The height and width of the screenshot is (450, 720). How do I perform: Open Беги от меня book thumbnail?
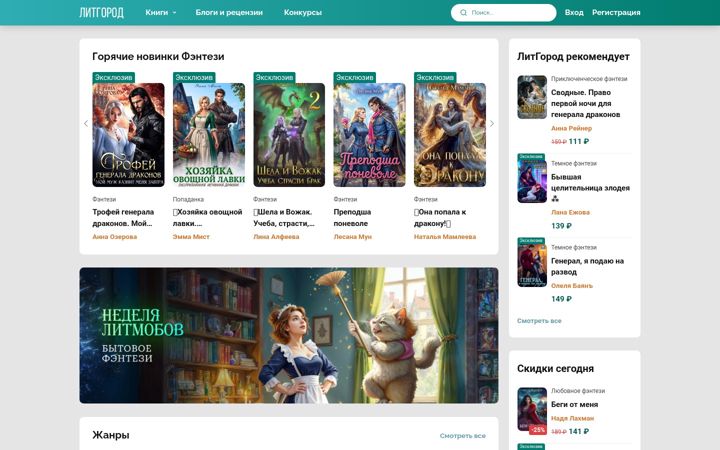532,411
